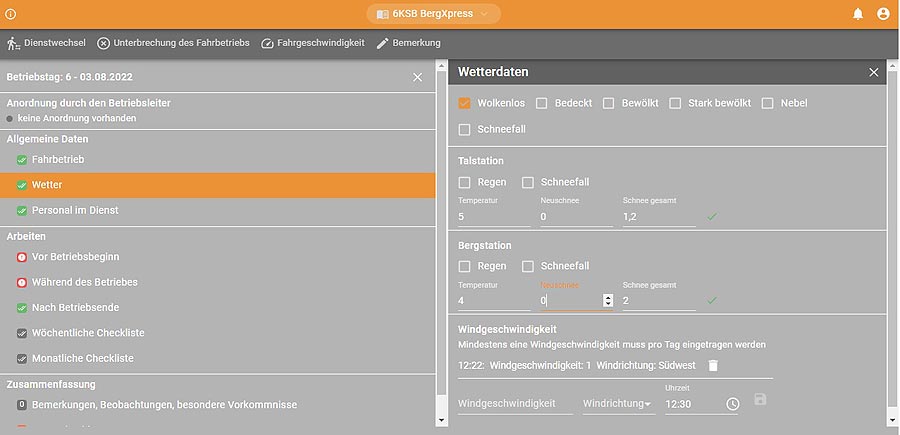Close the Betriebstag panel
This screenshot has width=900, height=435.
tap(417, 77)
